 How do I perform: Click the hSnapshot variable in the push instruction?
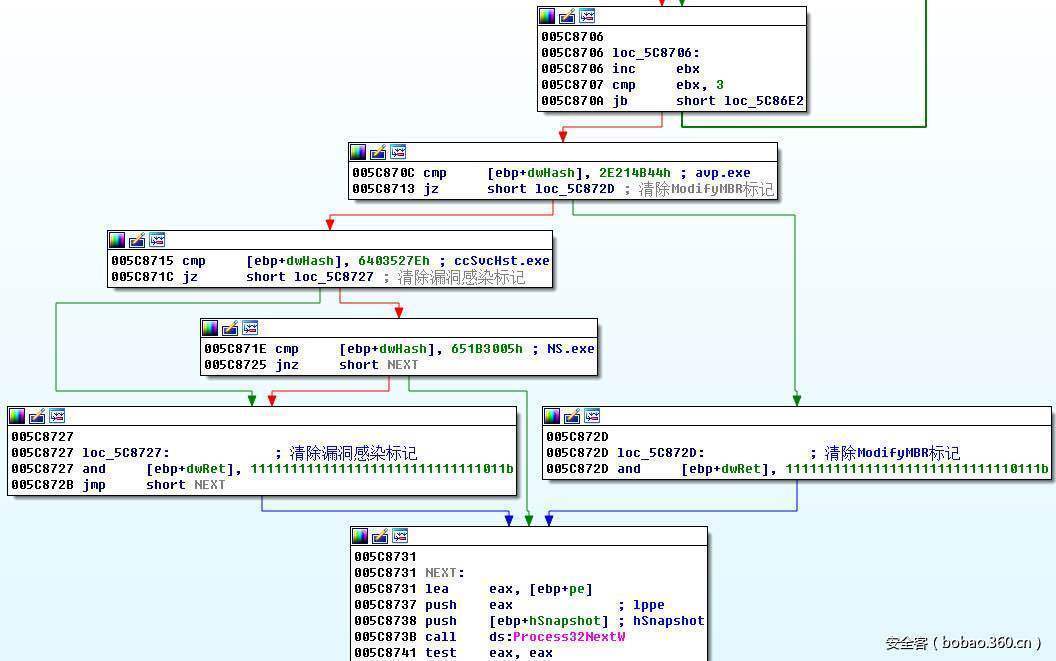tap(569, 621)
